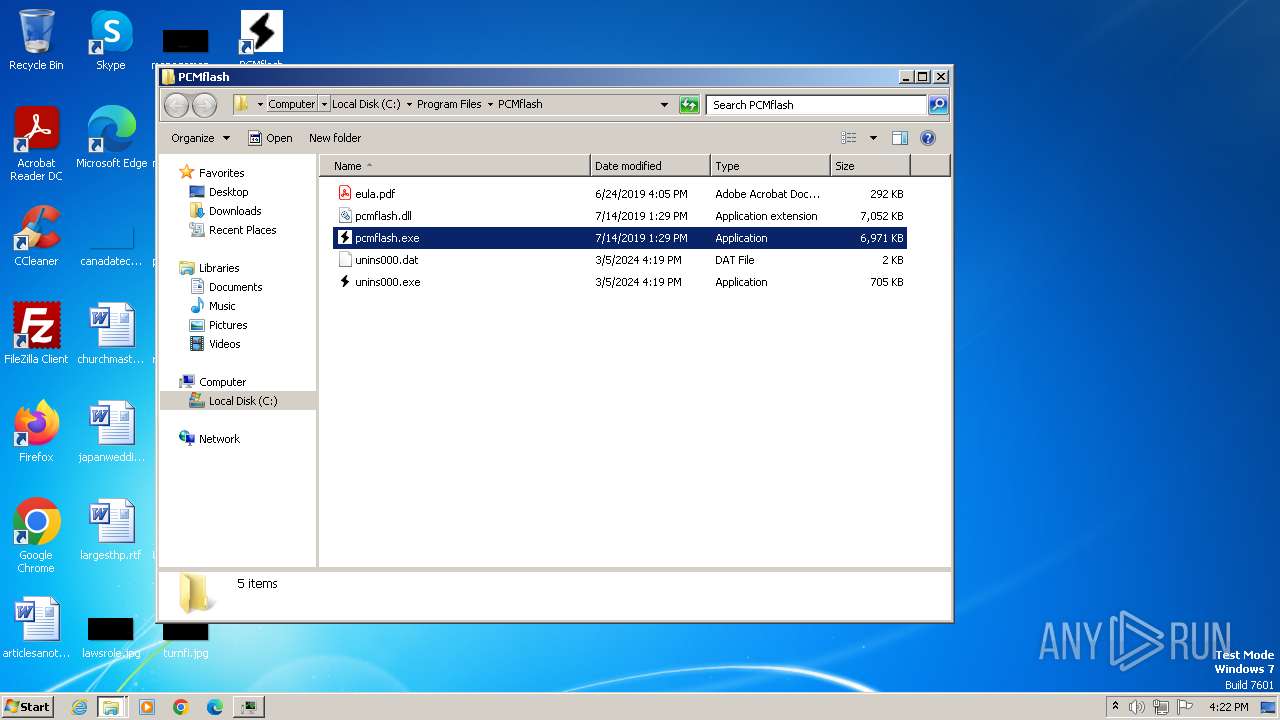
Task: Sort by the Type column
Action: (770, 166)
